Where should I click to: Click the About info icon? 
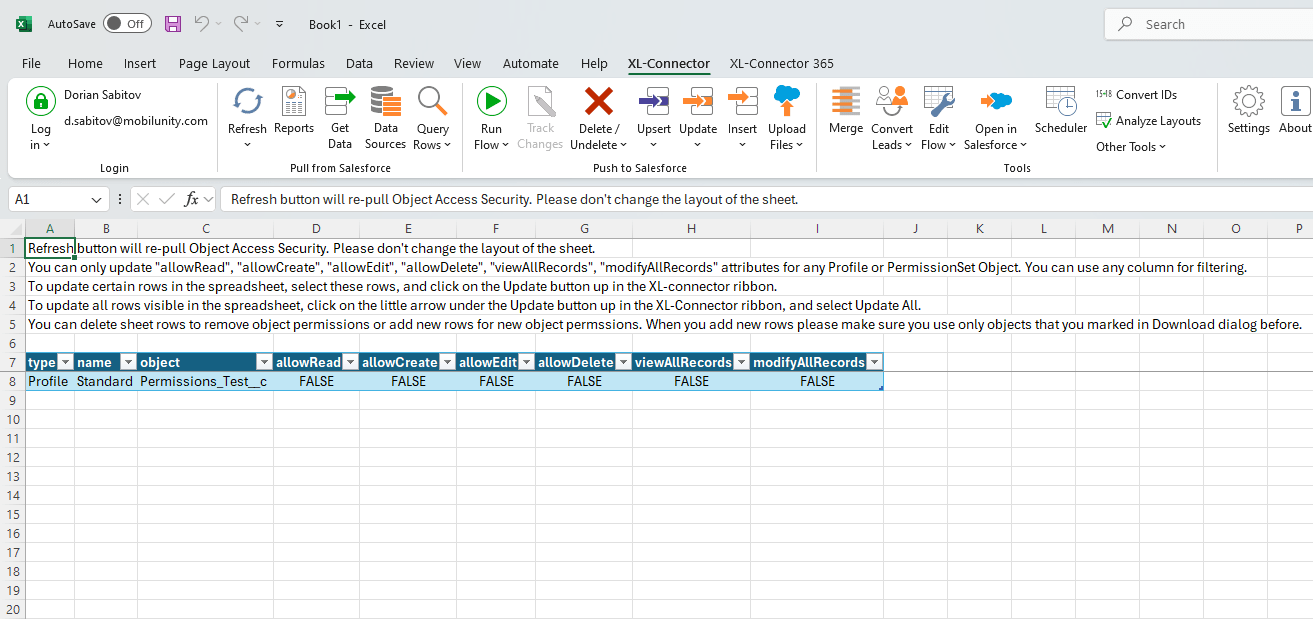tap(1295, 101)
